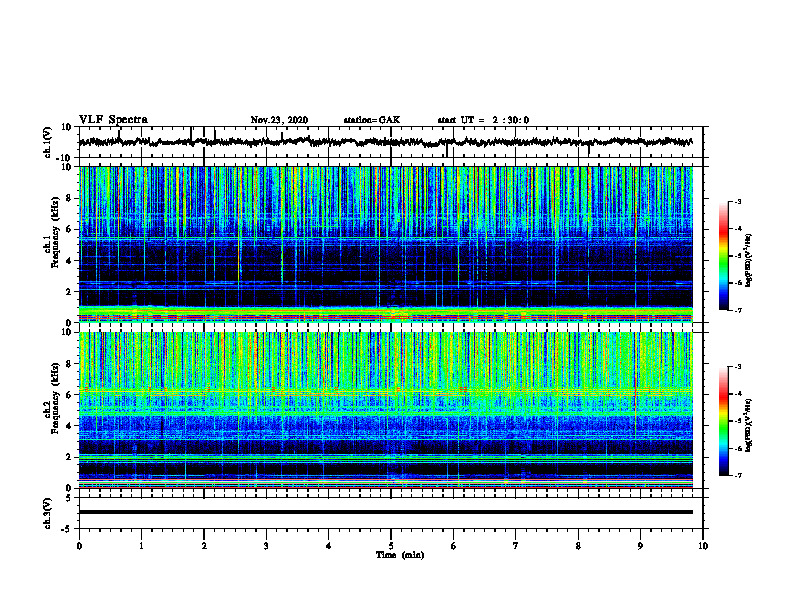Click the "-7" label on ch.1 color scale
Viewport: 792px width, 612px height.
point(738,310)
